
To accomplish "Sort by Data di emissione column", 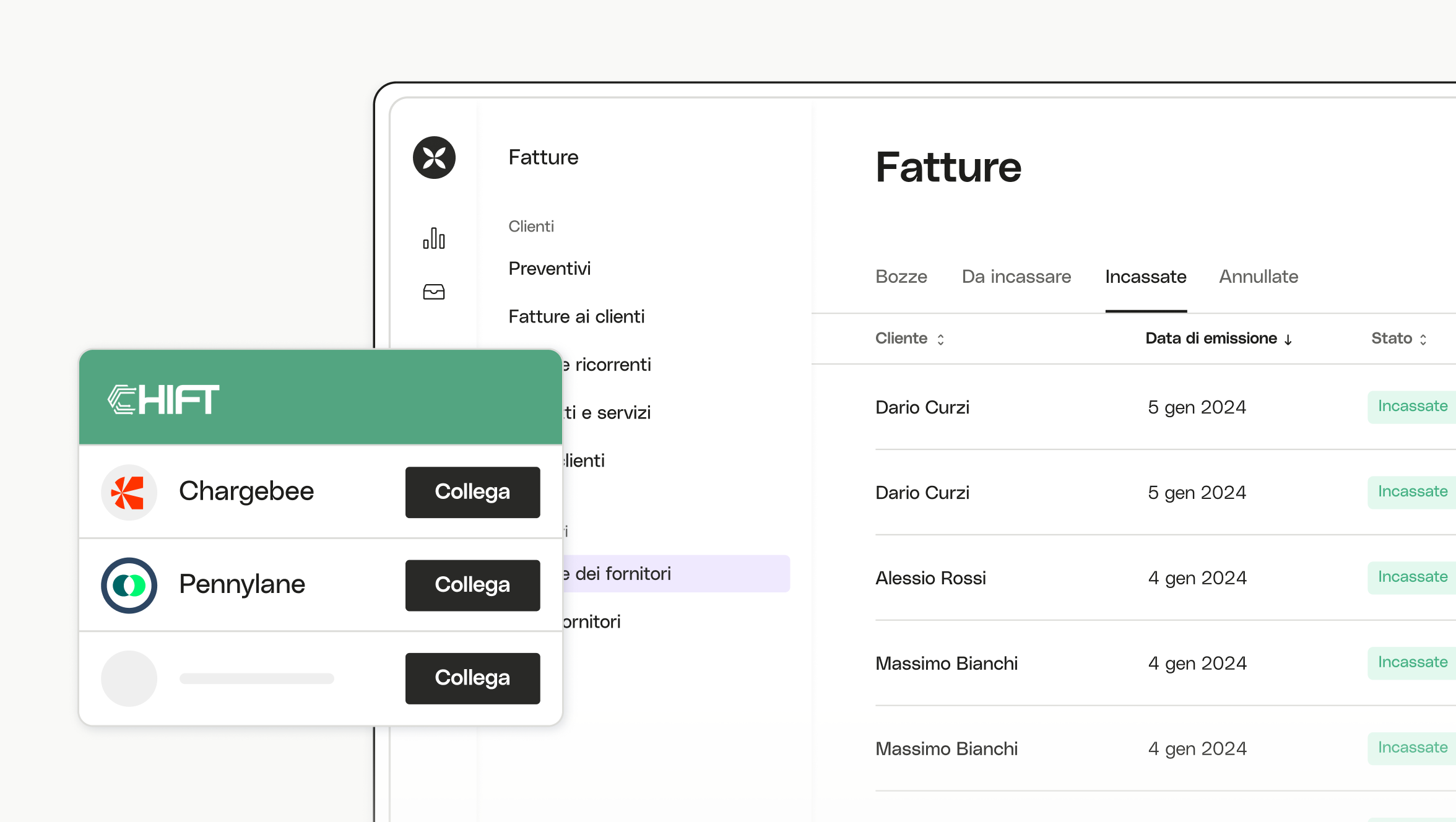I will 1219,339.
